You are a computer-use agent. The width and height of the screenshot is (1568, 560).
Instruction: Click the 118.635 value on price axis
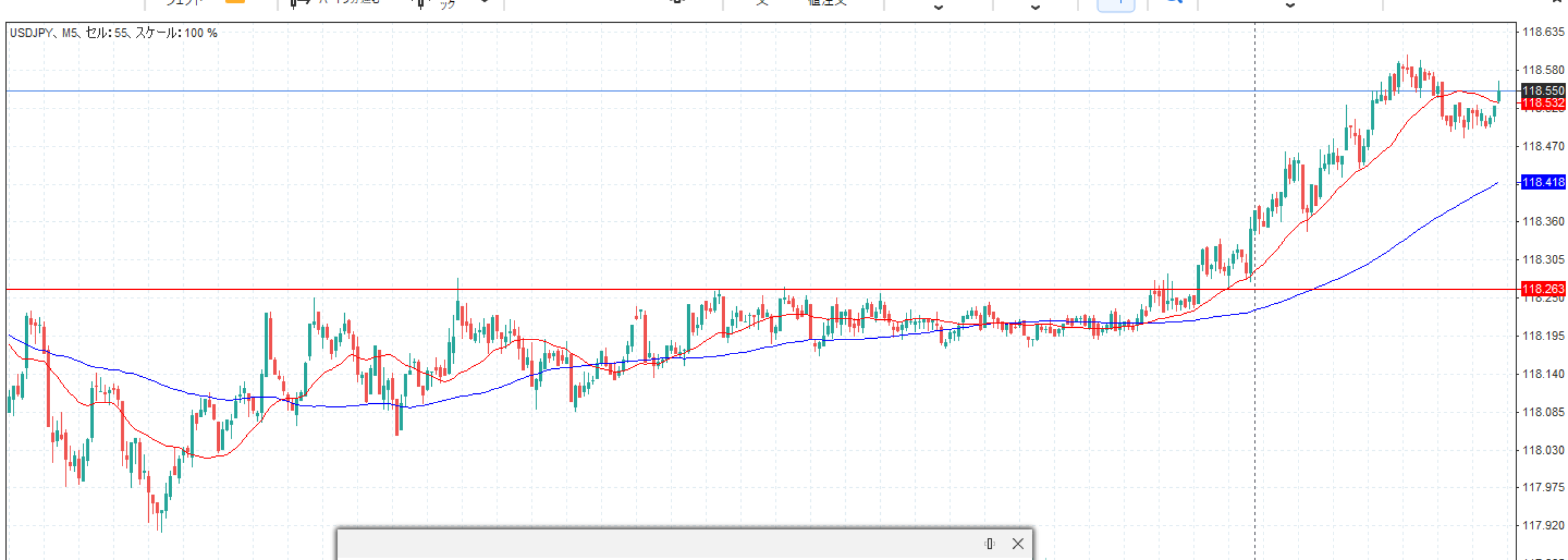click(1542, 32)
